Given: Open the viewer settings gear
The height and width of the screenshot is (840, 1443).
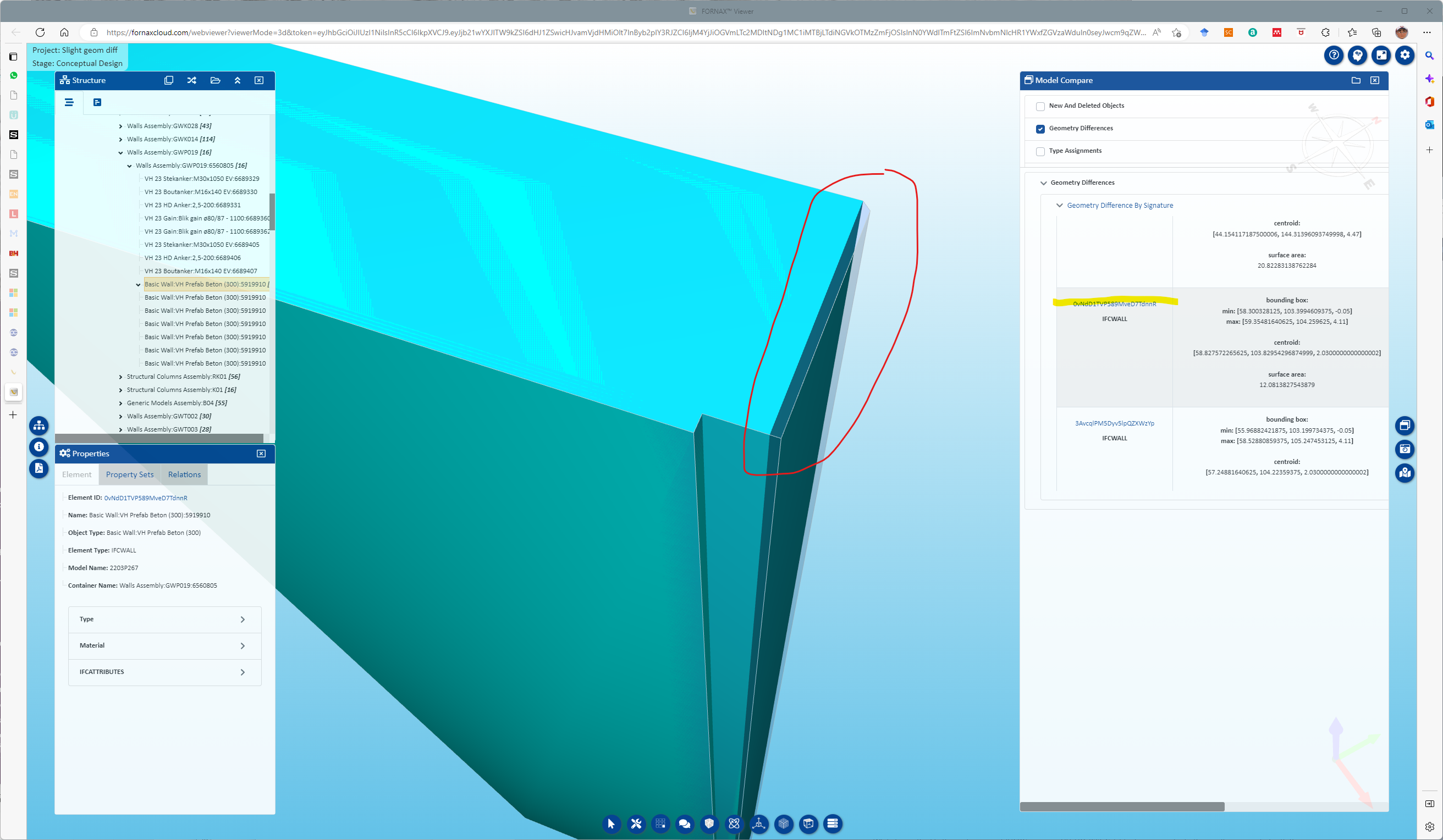Looking at the screenshot, I should (x=1405, y=55).
